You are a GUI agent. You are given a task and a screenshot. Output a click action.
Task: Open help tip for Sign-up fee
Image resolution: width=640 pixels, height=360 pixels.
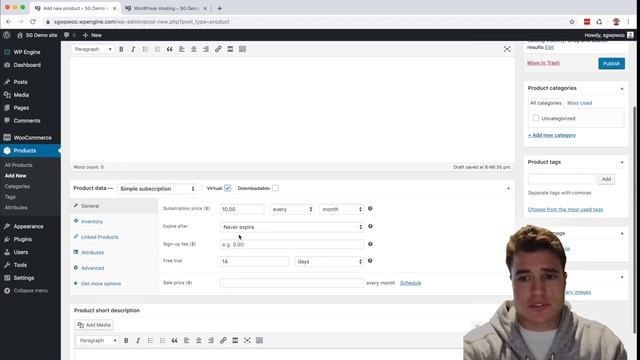point(370,244)
